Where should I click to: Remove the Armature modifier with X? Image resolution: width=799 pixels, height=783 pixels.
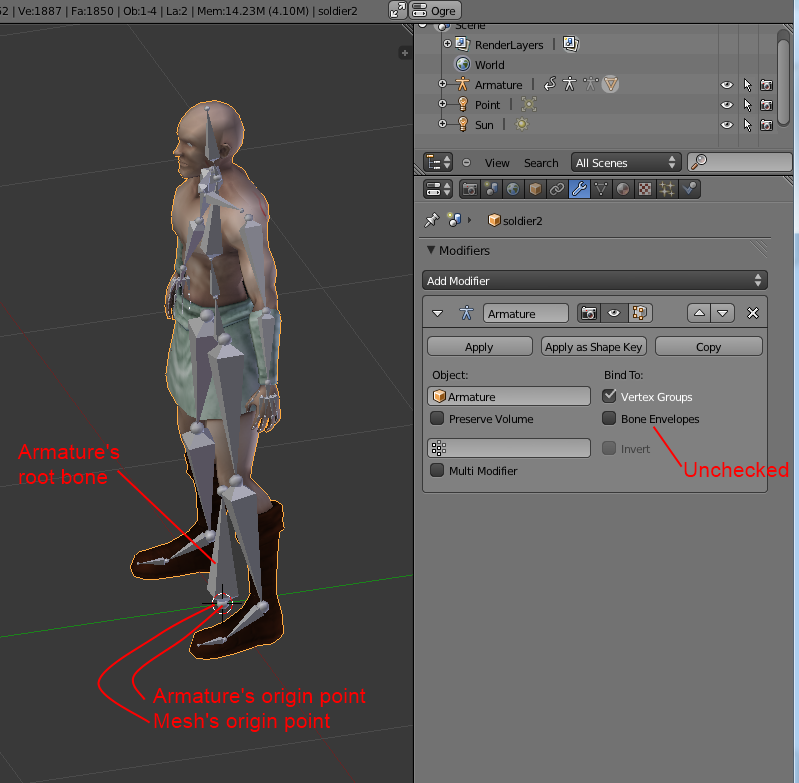coord(753,313)
